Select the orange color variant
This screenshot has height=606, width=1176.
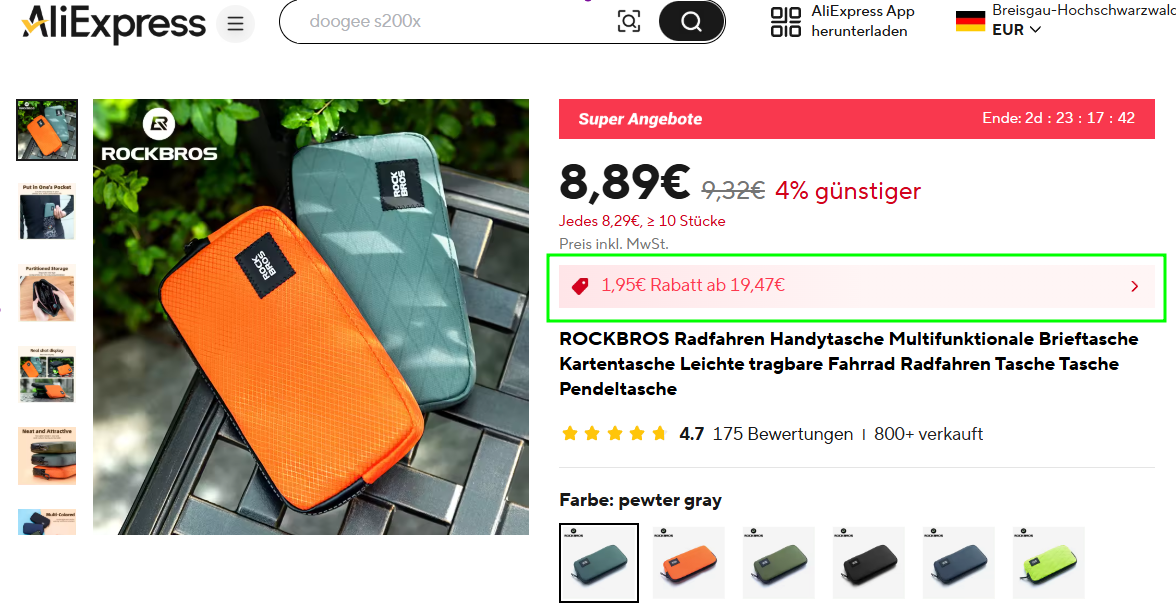tap(688, 562)
